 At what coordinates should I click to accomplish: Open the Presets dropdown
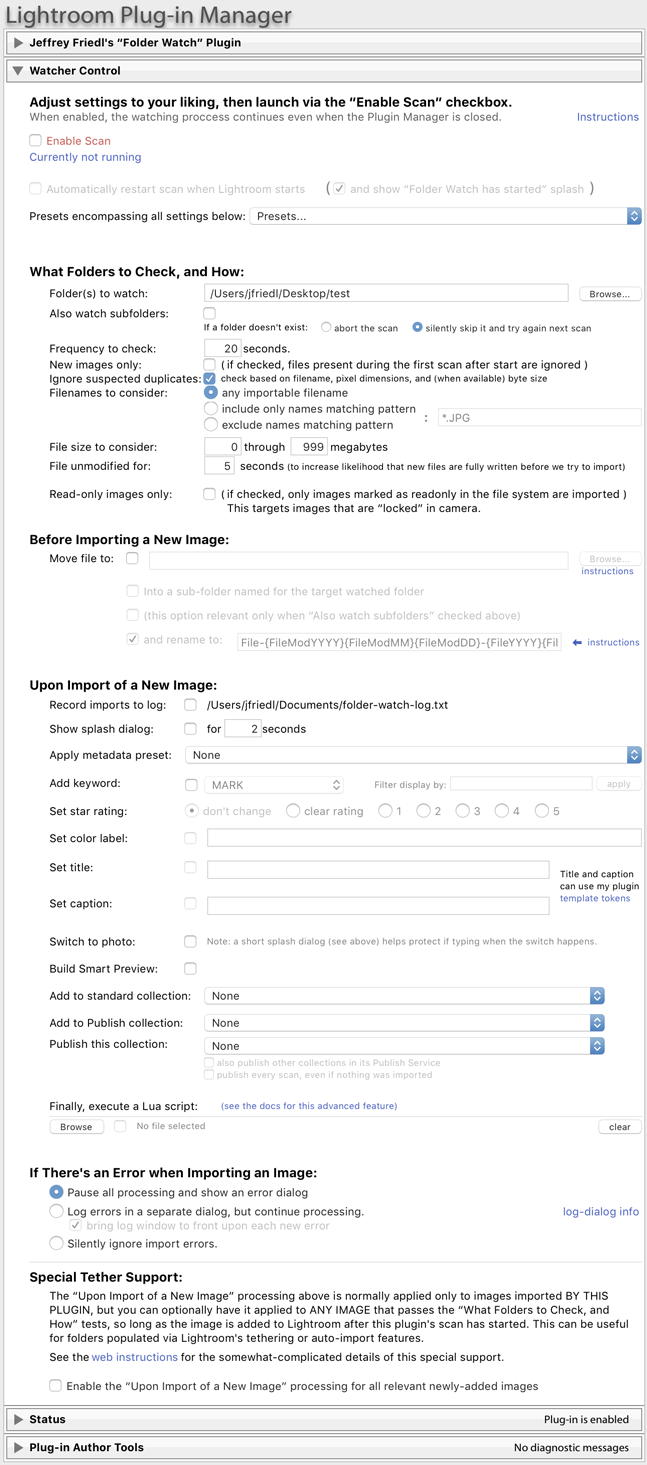(445, 216)
